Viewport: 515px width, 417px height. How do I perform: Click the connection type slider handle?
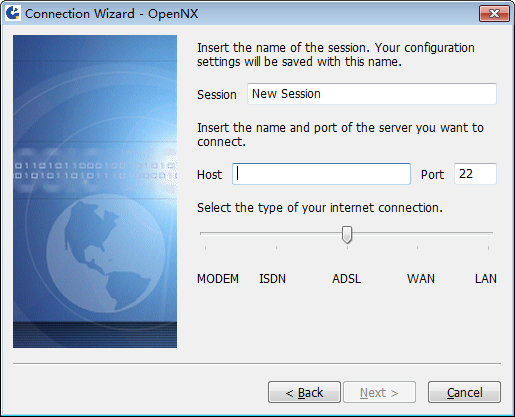coord(347,235)
